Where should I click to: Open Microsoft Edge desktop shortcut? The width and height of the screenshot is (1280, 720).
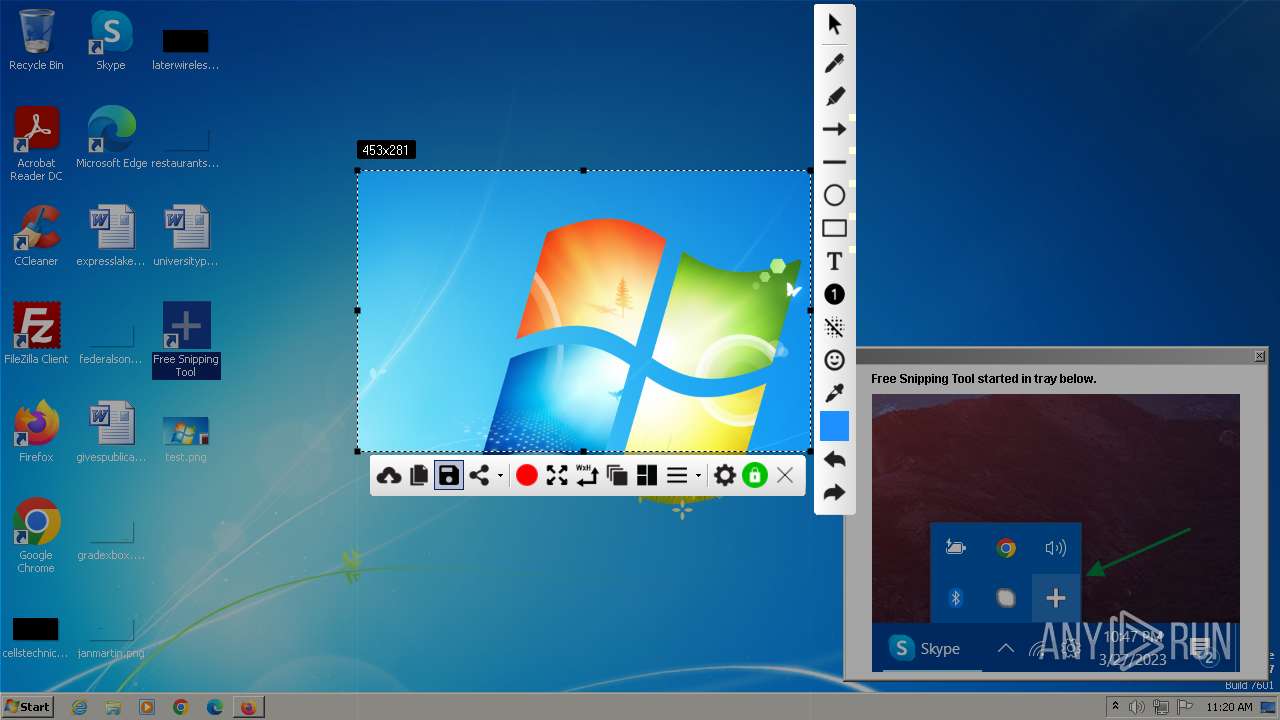tap(111, 138)
